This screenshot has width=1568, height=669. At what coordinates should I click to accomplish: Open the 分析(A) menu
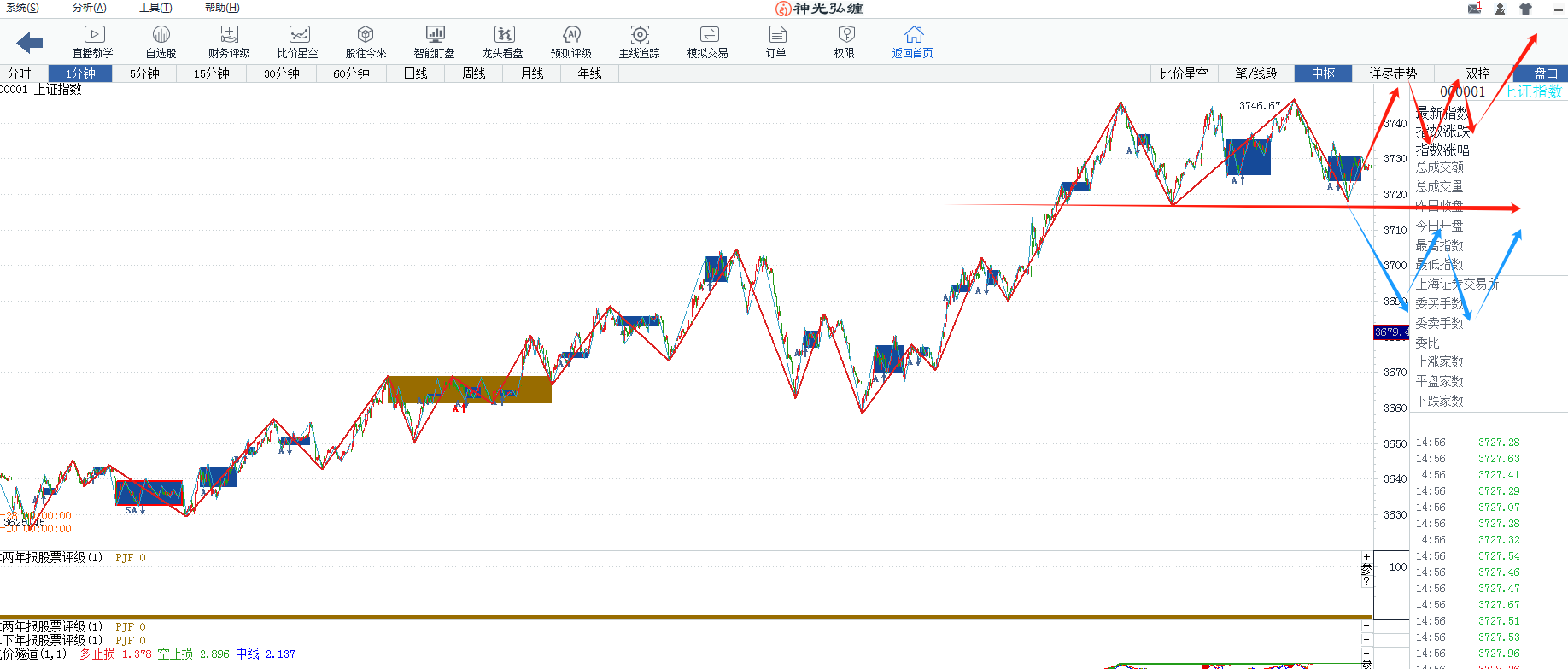[90, 8]
